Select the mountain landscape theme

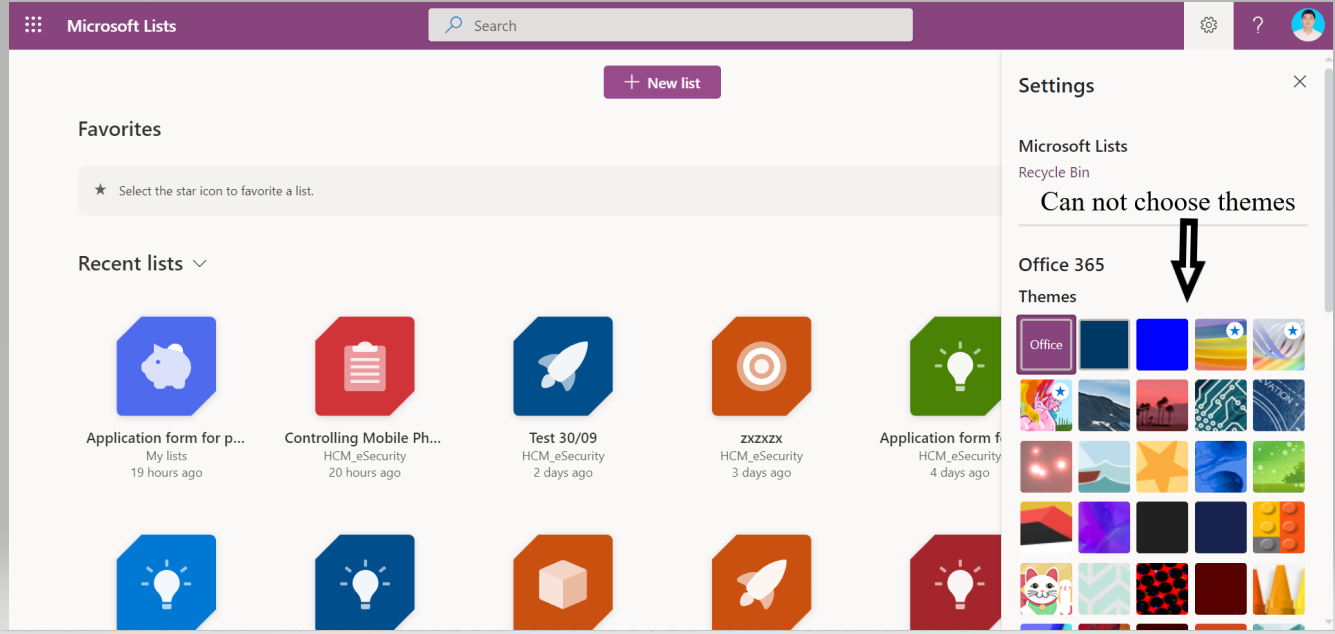[x=1104, y=405]
